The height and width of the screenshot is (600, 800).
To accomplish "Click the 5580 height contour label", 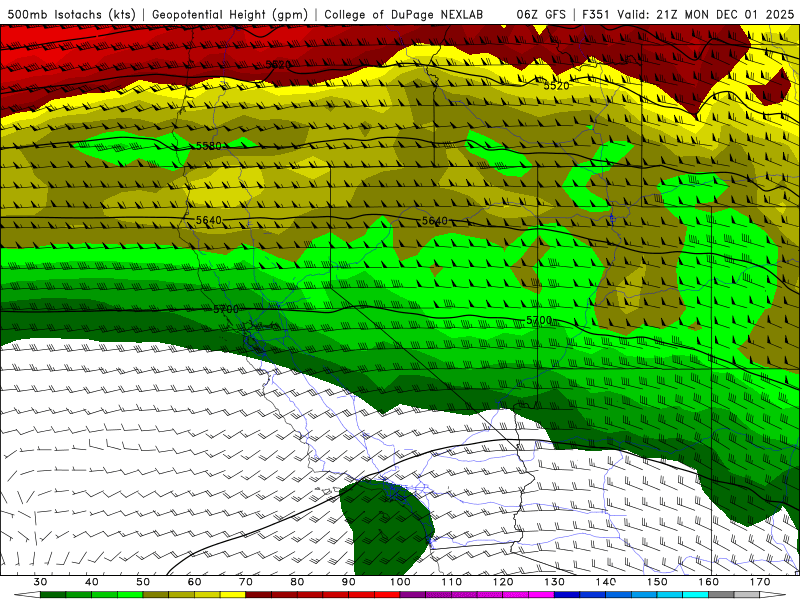I will 209,146.
